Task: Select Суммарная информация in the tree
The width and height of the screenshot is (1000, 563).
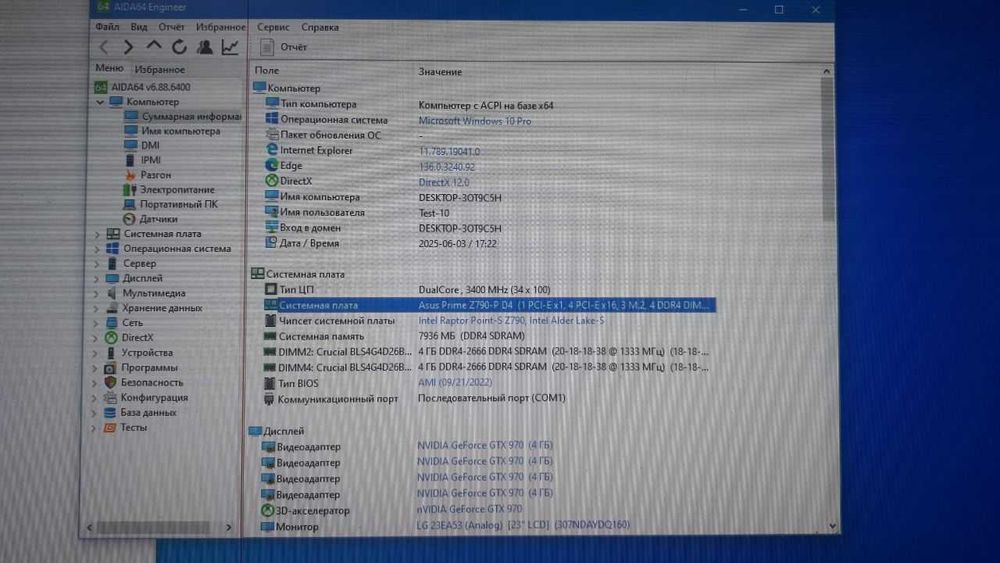Action: click(191, 116)
